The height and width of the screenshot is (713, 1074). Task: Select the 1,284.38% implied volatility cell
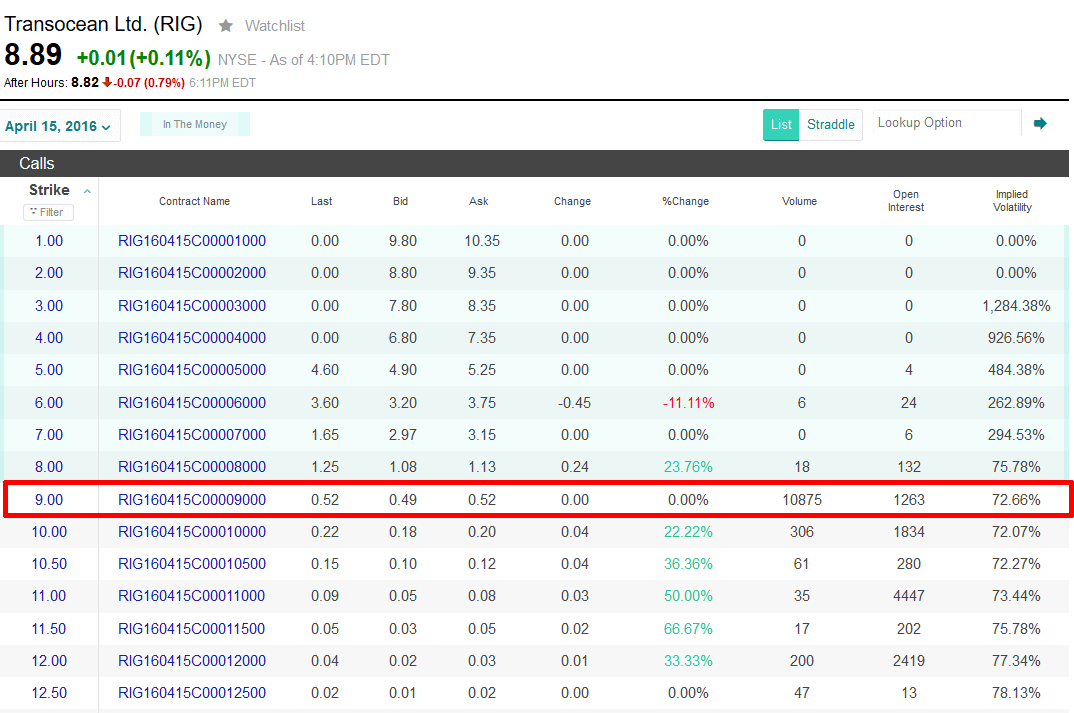[x=1016, y=305]
